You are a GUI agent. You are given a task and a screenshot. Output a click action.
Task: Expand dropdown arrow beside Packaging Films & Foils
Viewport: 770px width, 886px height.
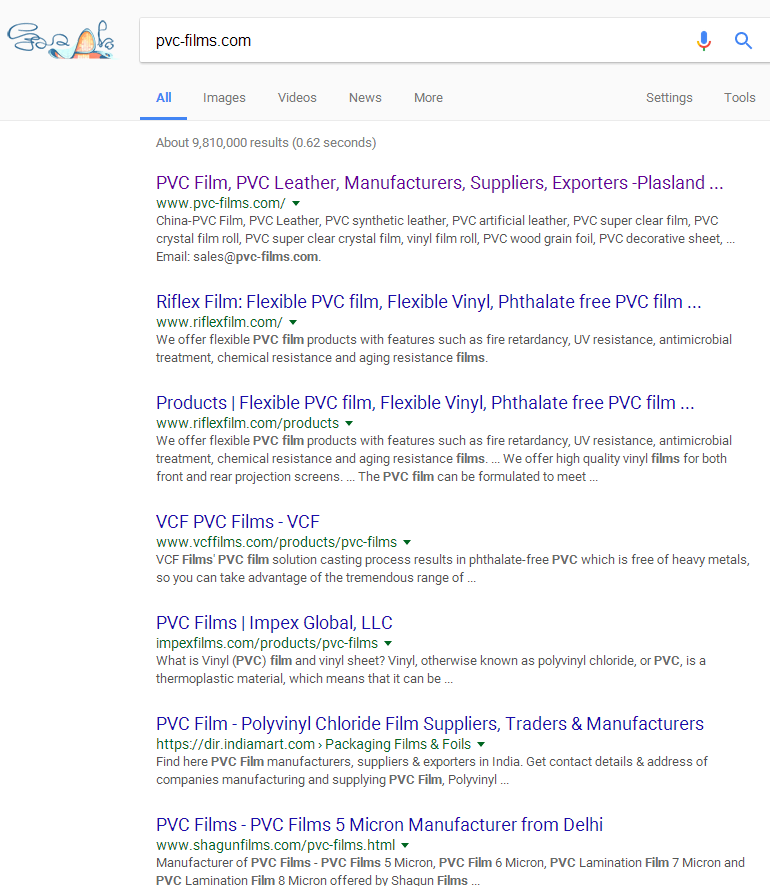[481, 745]
